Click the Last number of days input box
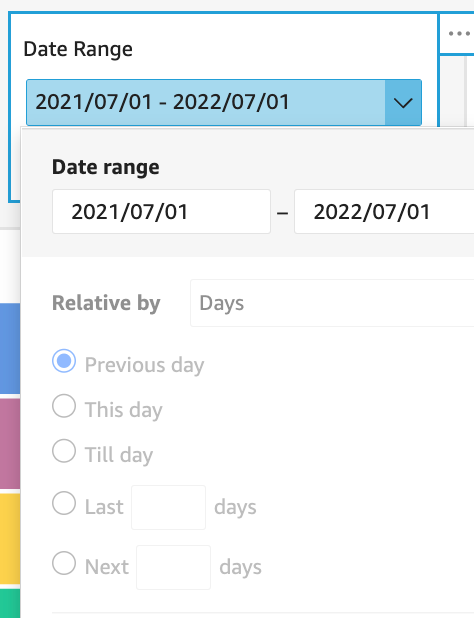The width and height of the screenshot is (474, 618). coord(169,507)
